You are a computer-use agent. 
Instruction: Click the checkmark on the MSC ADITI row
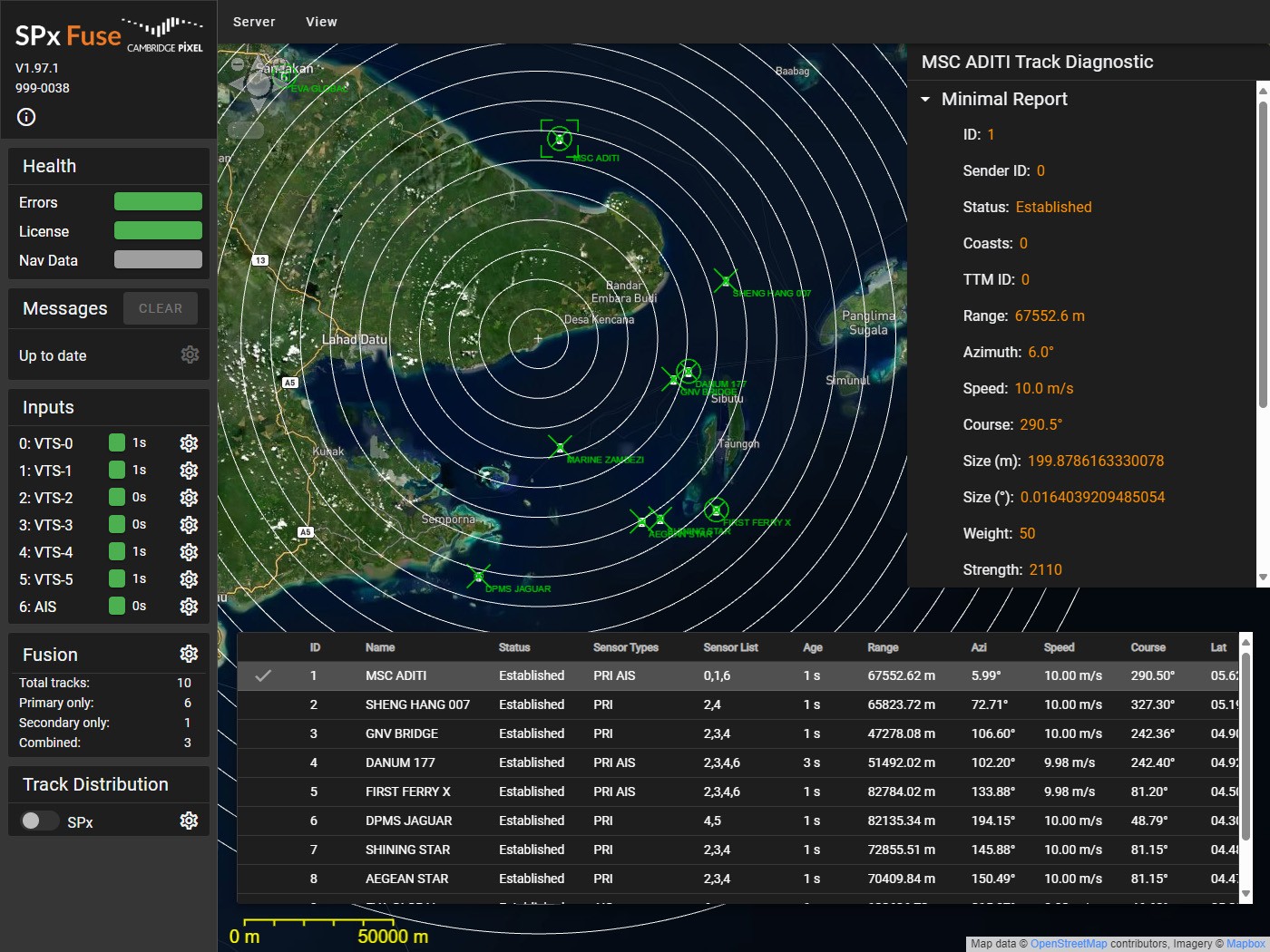point(264,675)
